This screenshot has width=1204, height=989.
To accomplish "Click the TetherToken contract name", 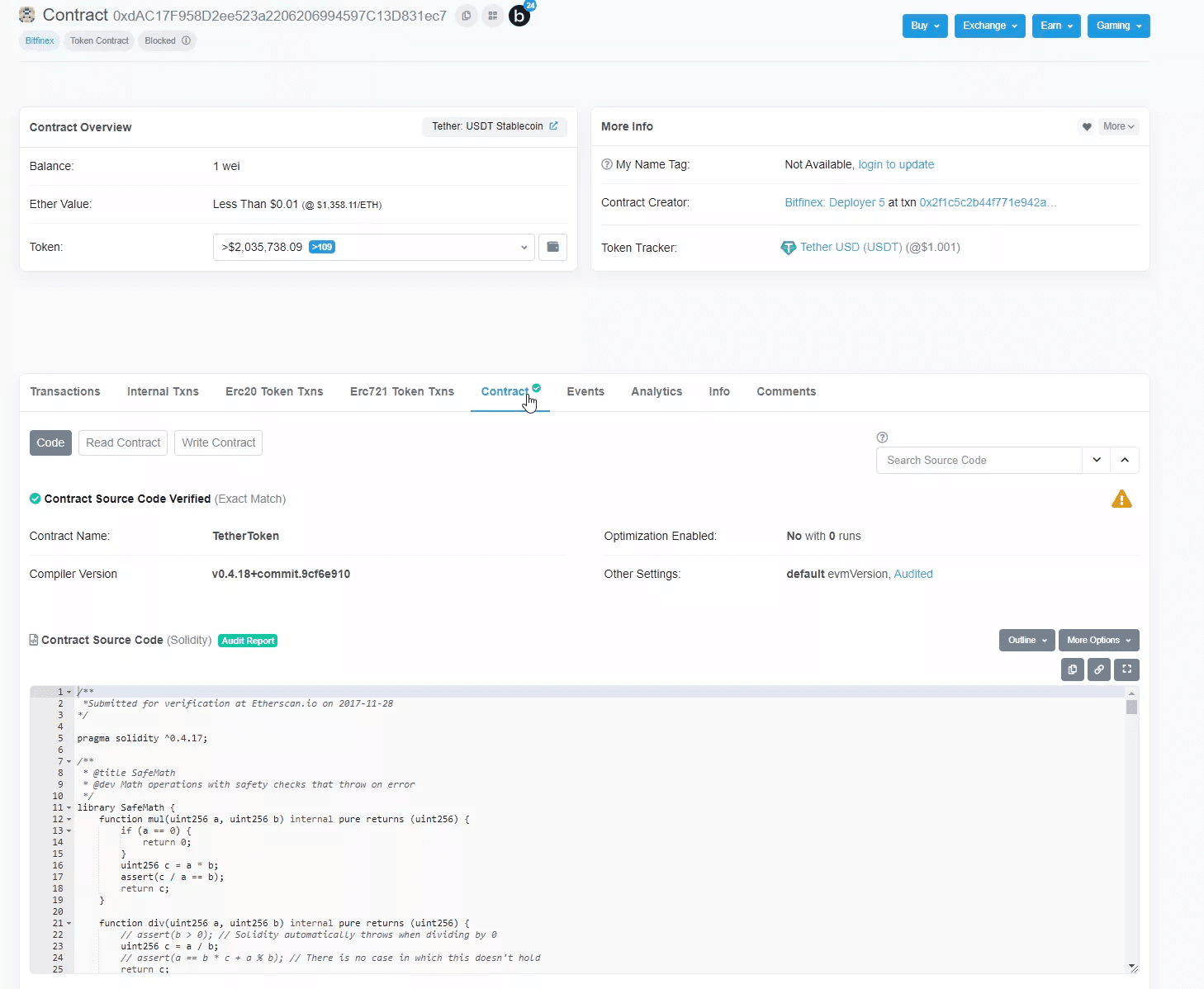I will (245, 536).
